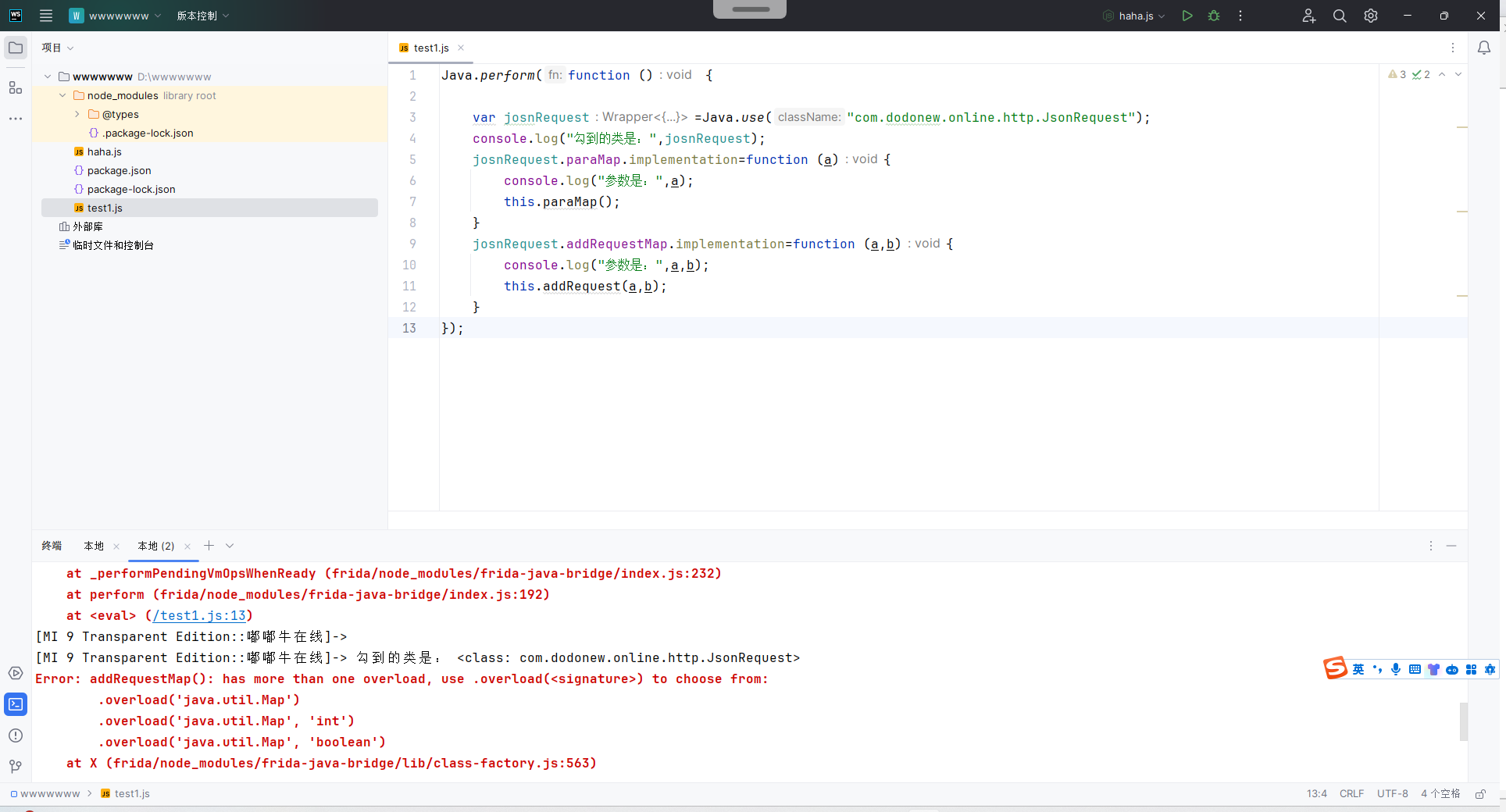Collapse the node_modules folder
Viewport: 1506px width, 812px height.
pos(62,95)
